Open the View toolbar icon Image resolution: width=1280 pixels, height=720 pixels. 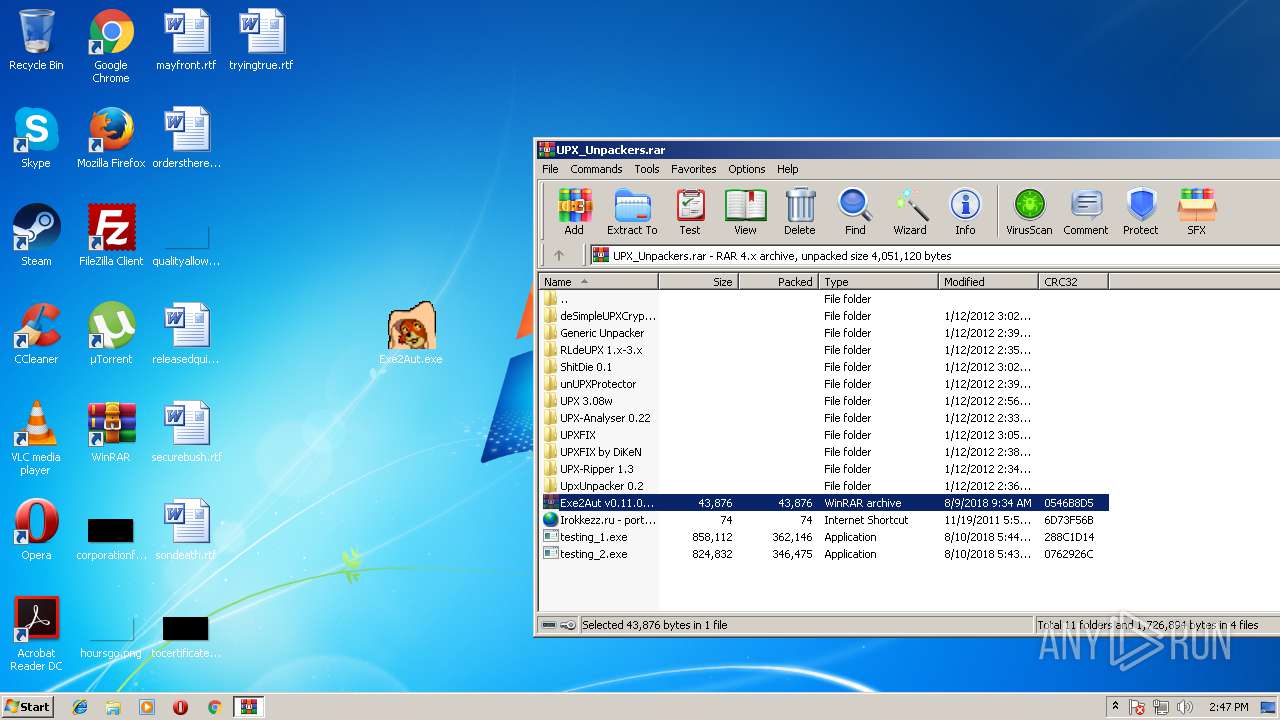pos(745,212)
